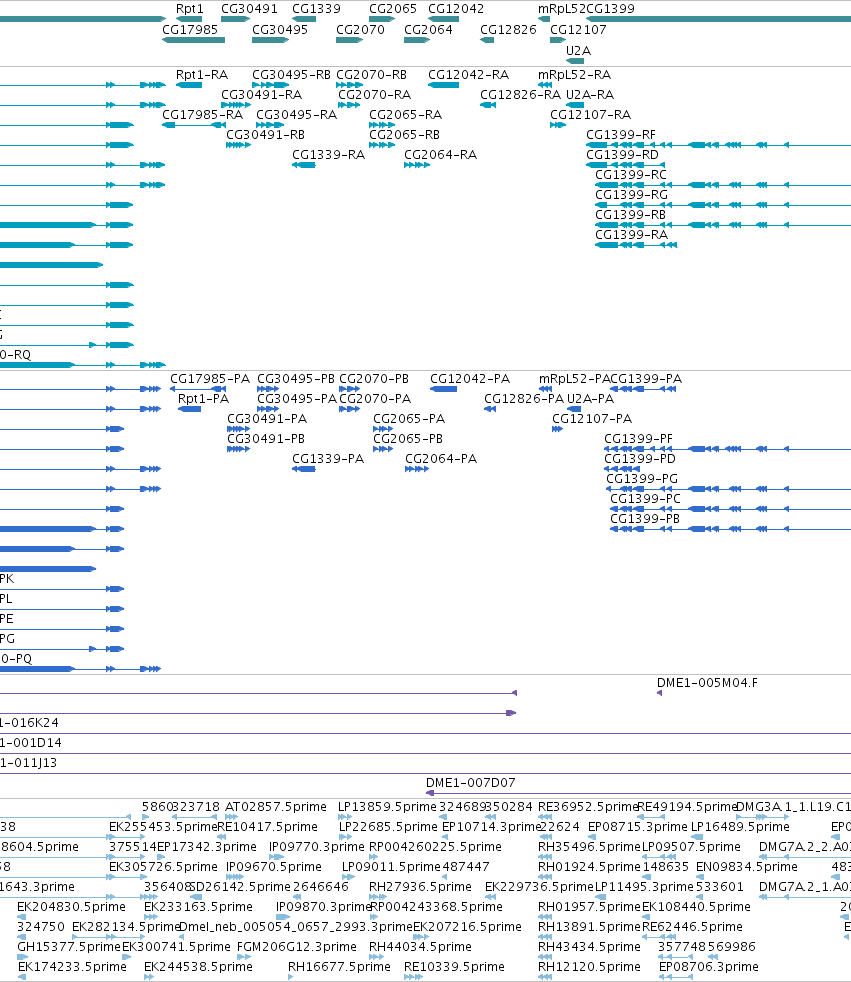Select protein CG2064-PA label
This screenshot has height=982, width=851.
click(x=441, y=459)
